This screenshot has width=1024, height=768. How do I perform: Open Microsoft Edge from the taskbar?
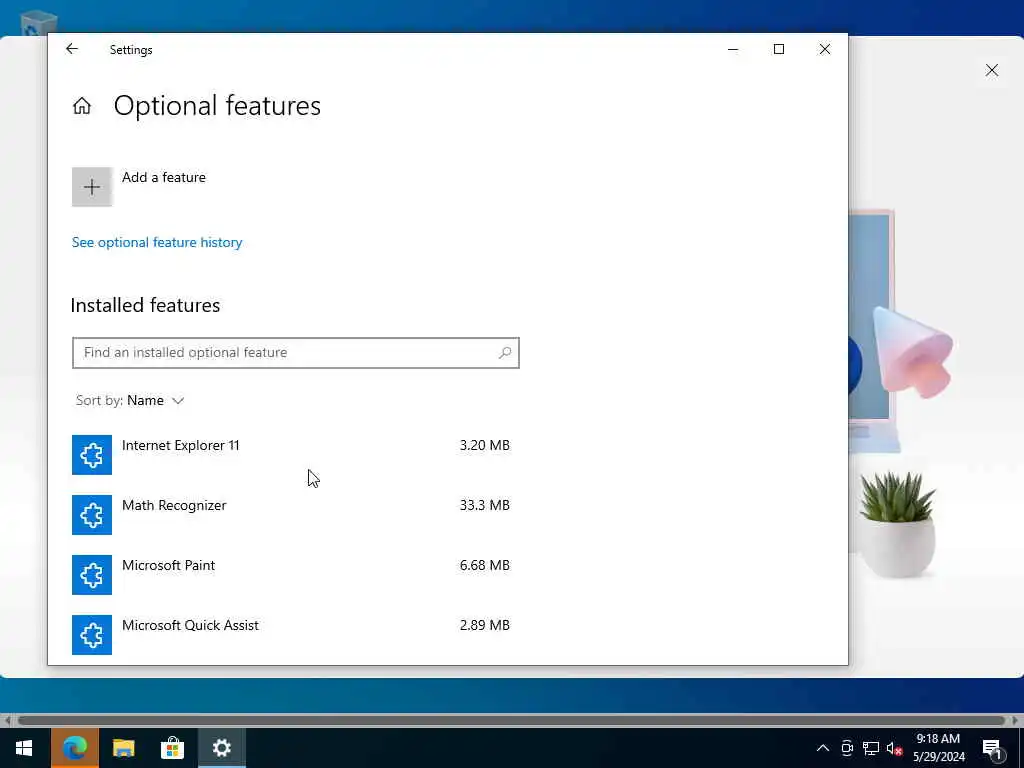(x=75, y=748)
